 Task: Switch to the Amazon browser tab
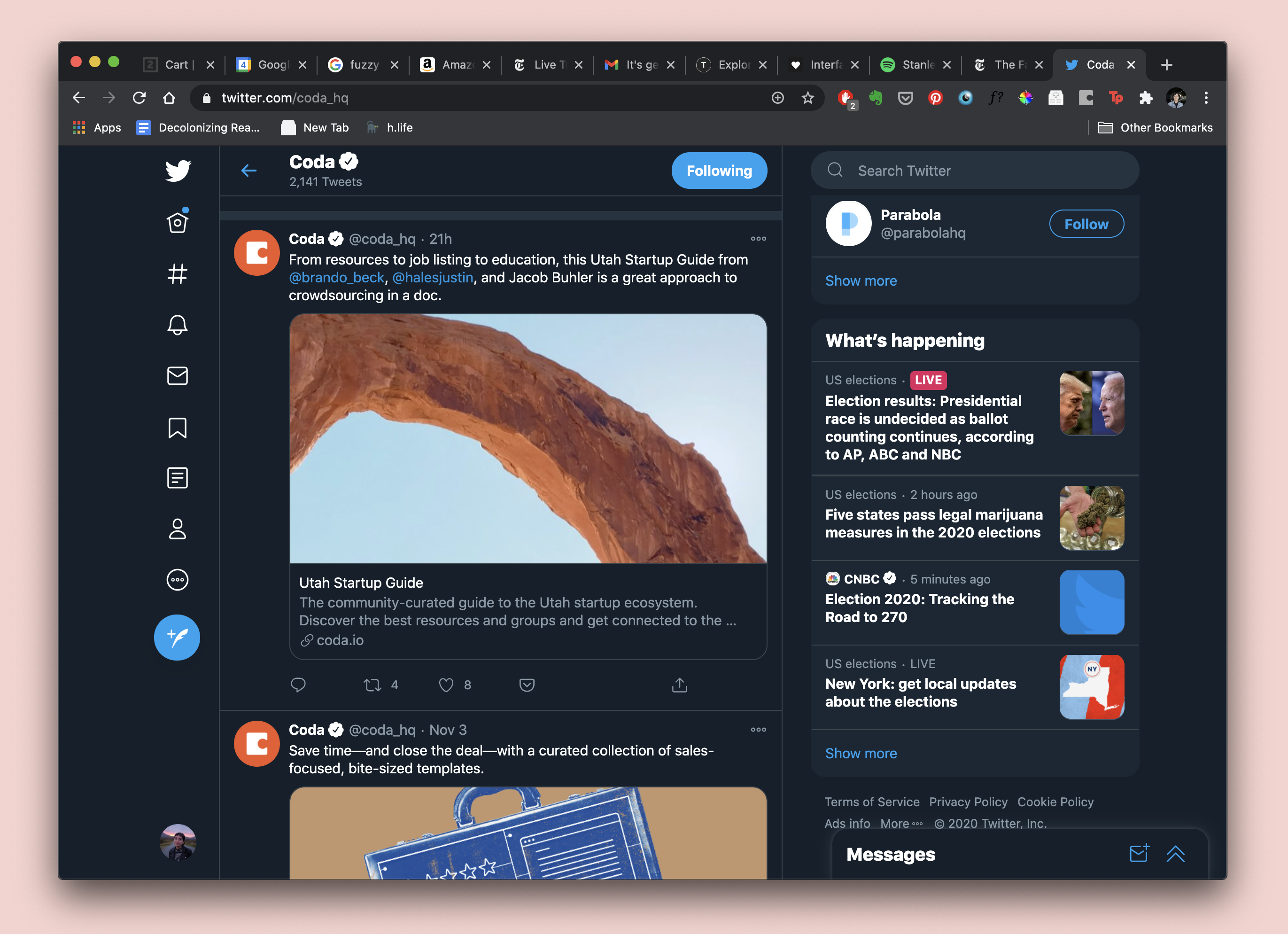point(451,65)
